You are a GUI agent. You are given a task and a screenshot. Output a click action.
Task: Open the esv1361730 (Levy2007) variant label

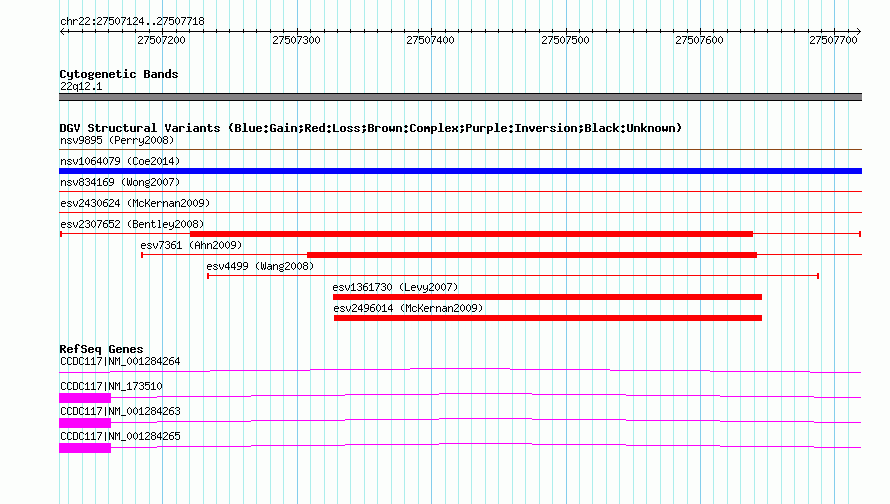click(395, 287)
